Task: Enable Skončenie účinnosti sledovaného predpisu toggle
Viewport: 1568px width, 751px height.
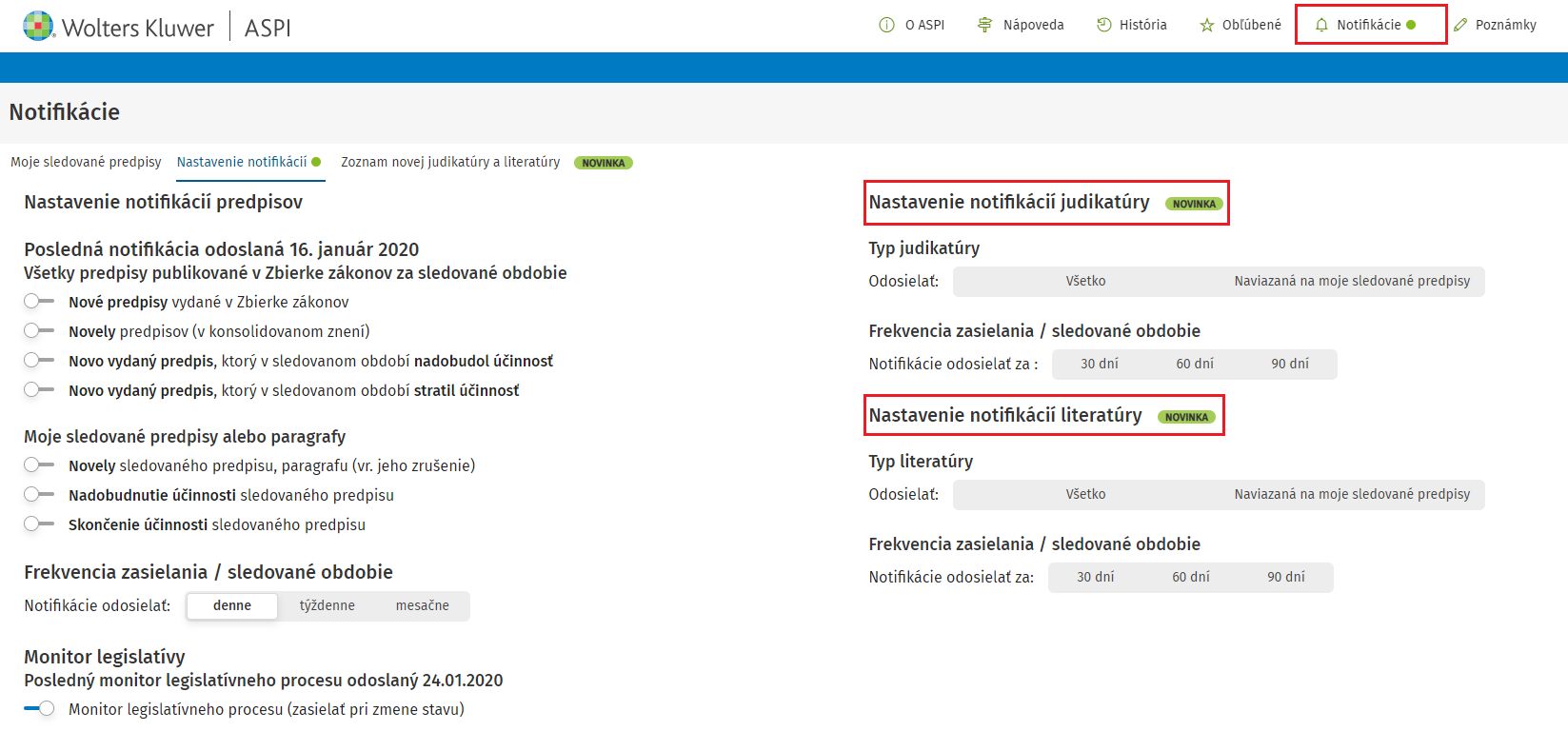Action: click(x=39, y=524)
